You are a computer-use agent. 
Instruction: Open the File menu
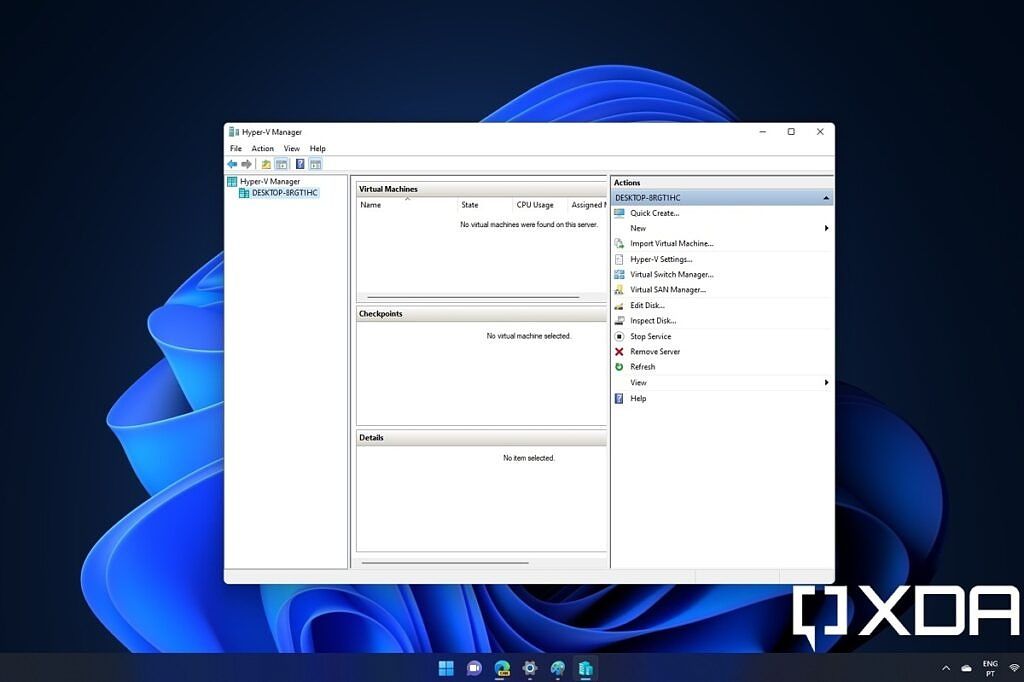[235, 147]
